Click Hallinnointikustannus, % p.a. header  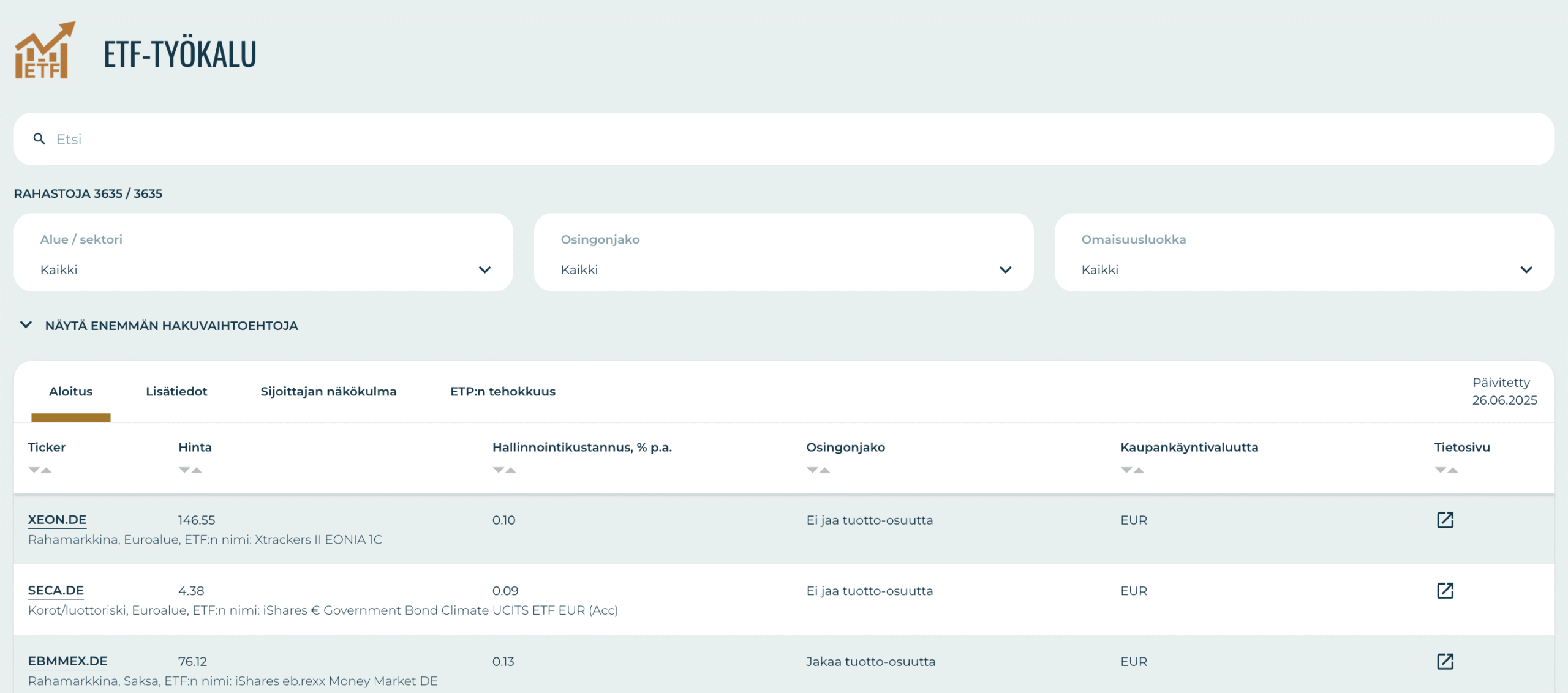click(582, 448)
